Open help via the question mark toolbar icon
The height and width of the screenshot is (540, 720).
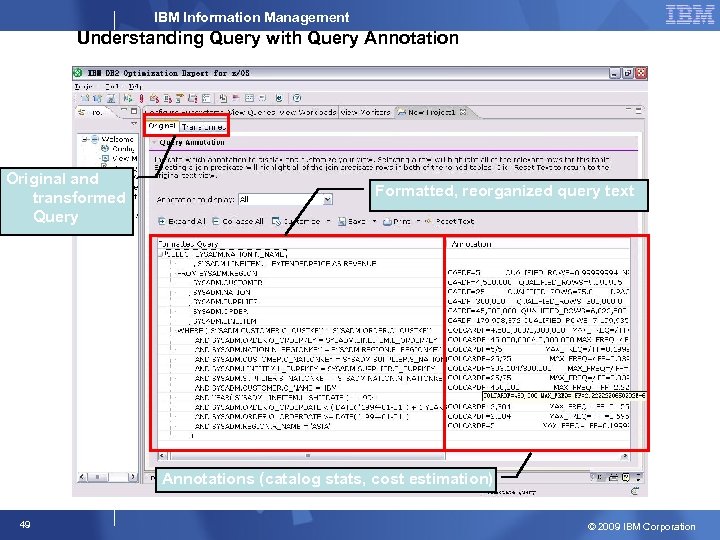(x=297, y=98)
